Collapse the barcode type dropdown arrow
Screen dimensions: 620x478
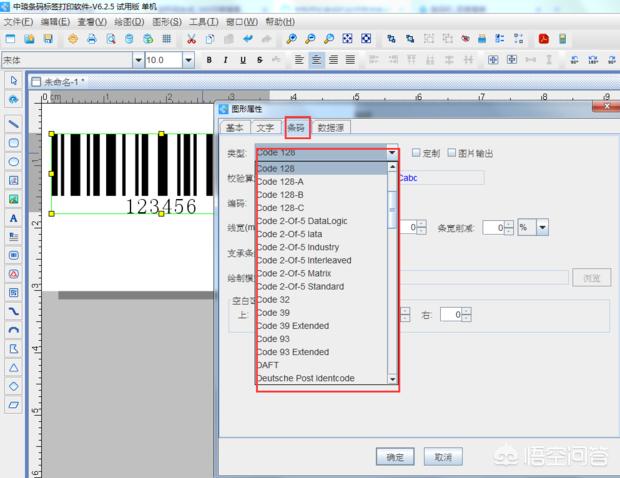point(392,153)
